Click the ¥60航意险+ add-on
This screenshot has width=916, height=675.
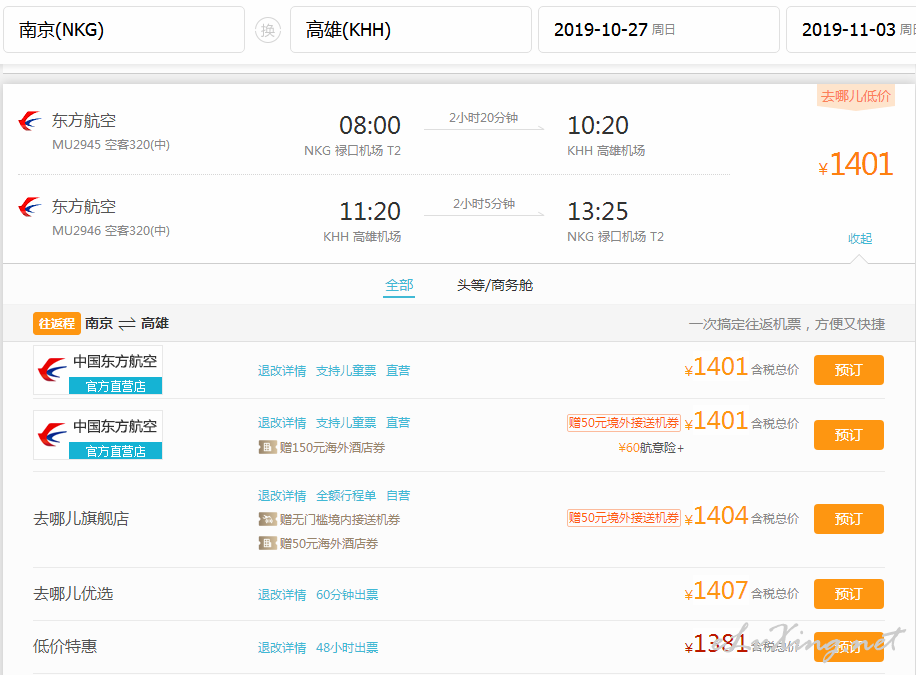[651, 448]
